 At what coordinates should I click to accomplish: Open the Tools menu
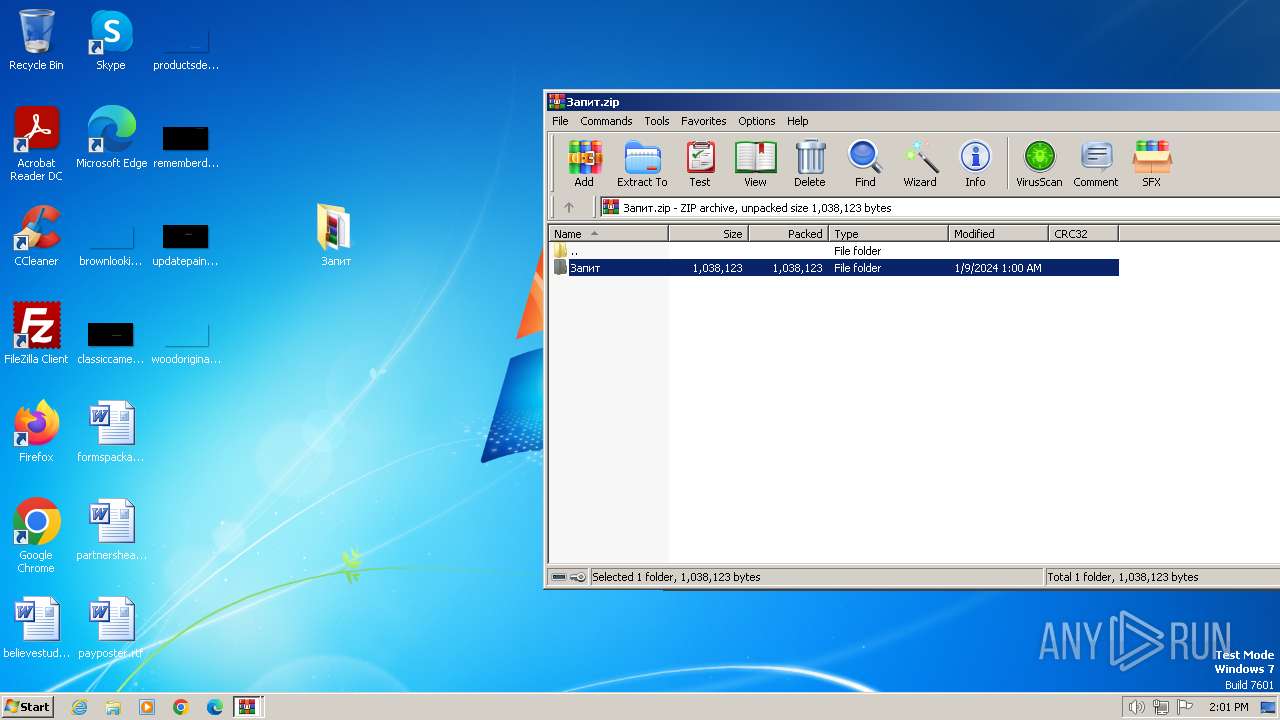pos(657,121)
